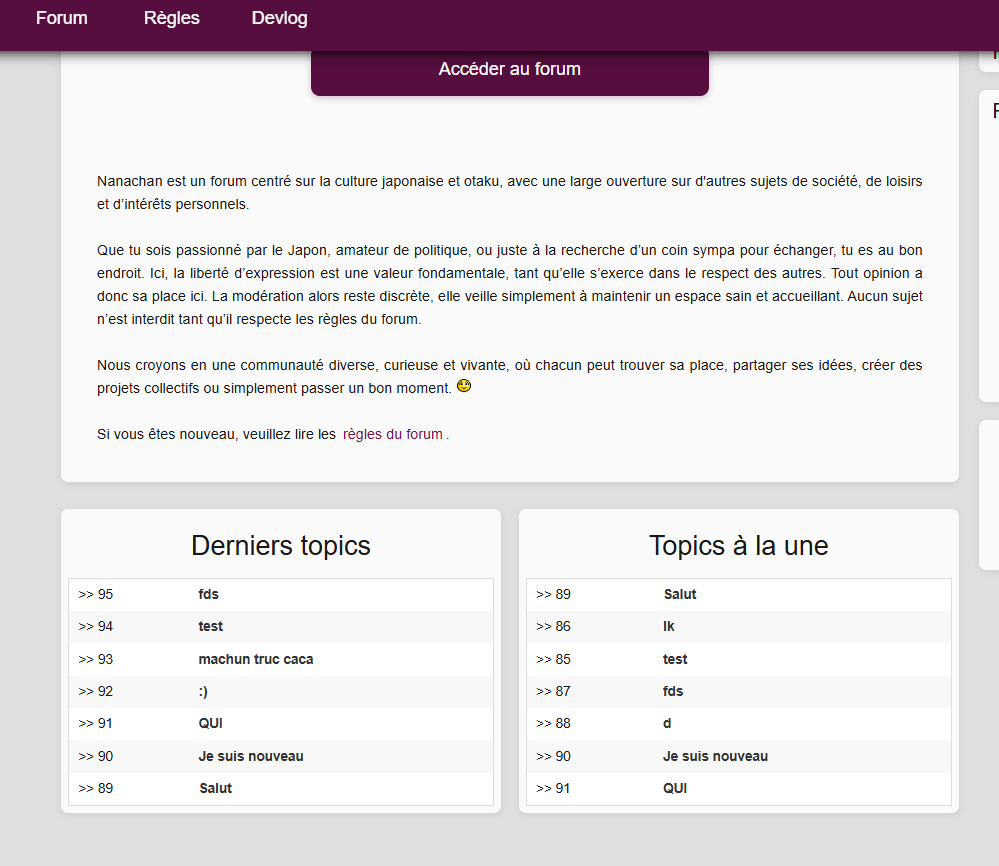Open 'test' topic in Topics à la une
999x866 pixels.
[x=675, y=659]
